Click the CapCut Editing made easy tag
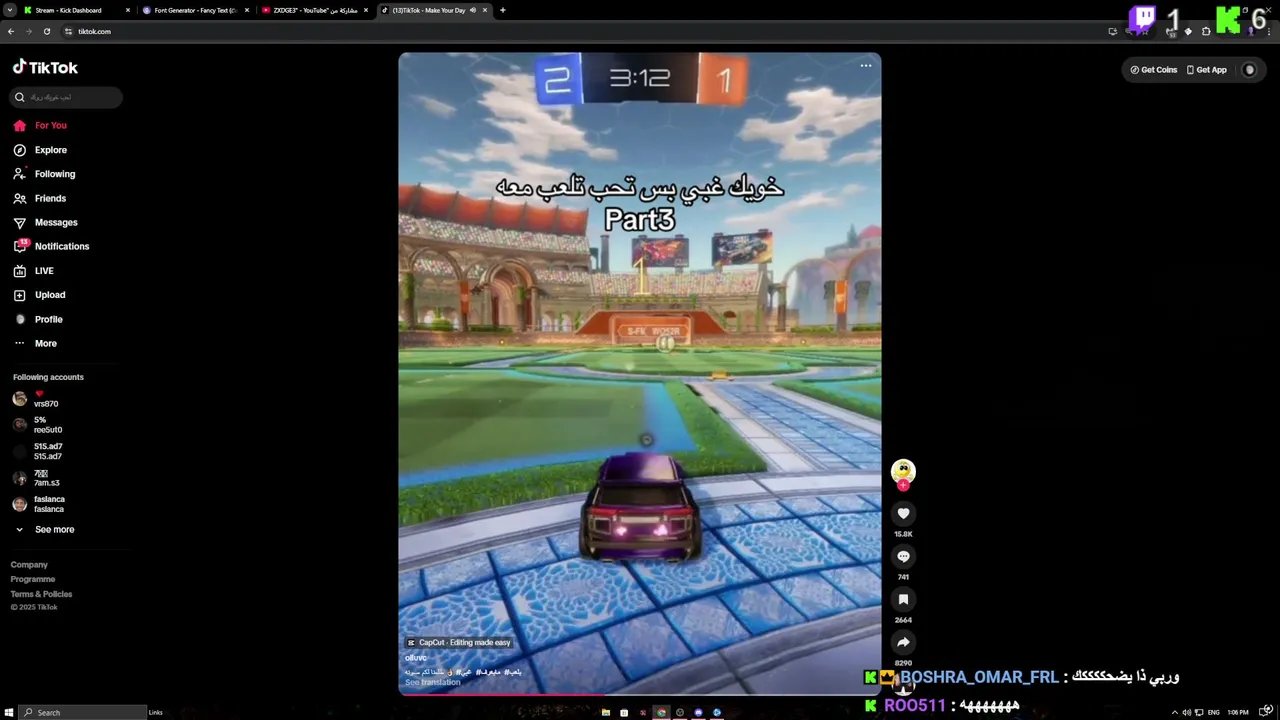1280x720 pixels. (x=459, y=643)
